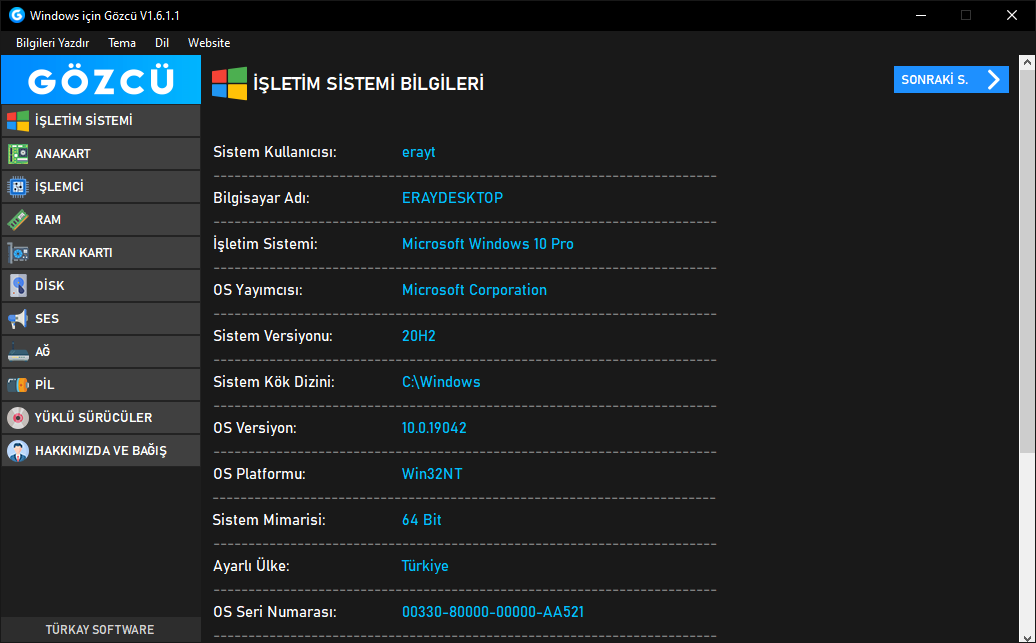
Task: Click the system version value 20H2
Action: pos(419,336)
